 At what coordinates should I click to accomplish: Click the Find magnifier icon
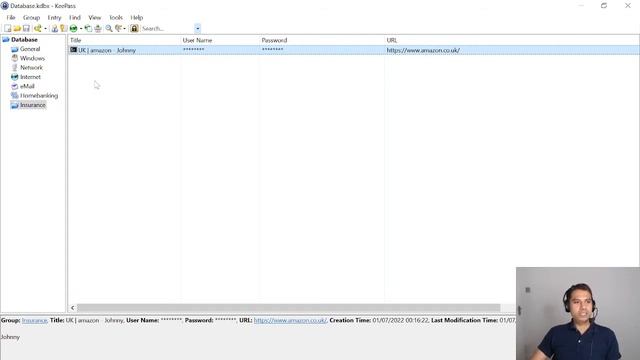(109, 28)
